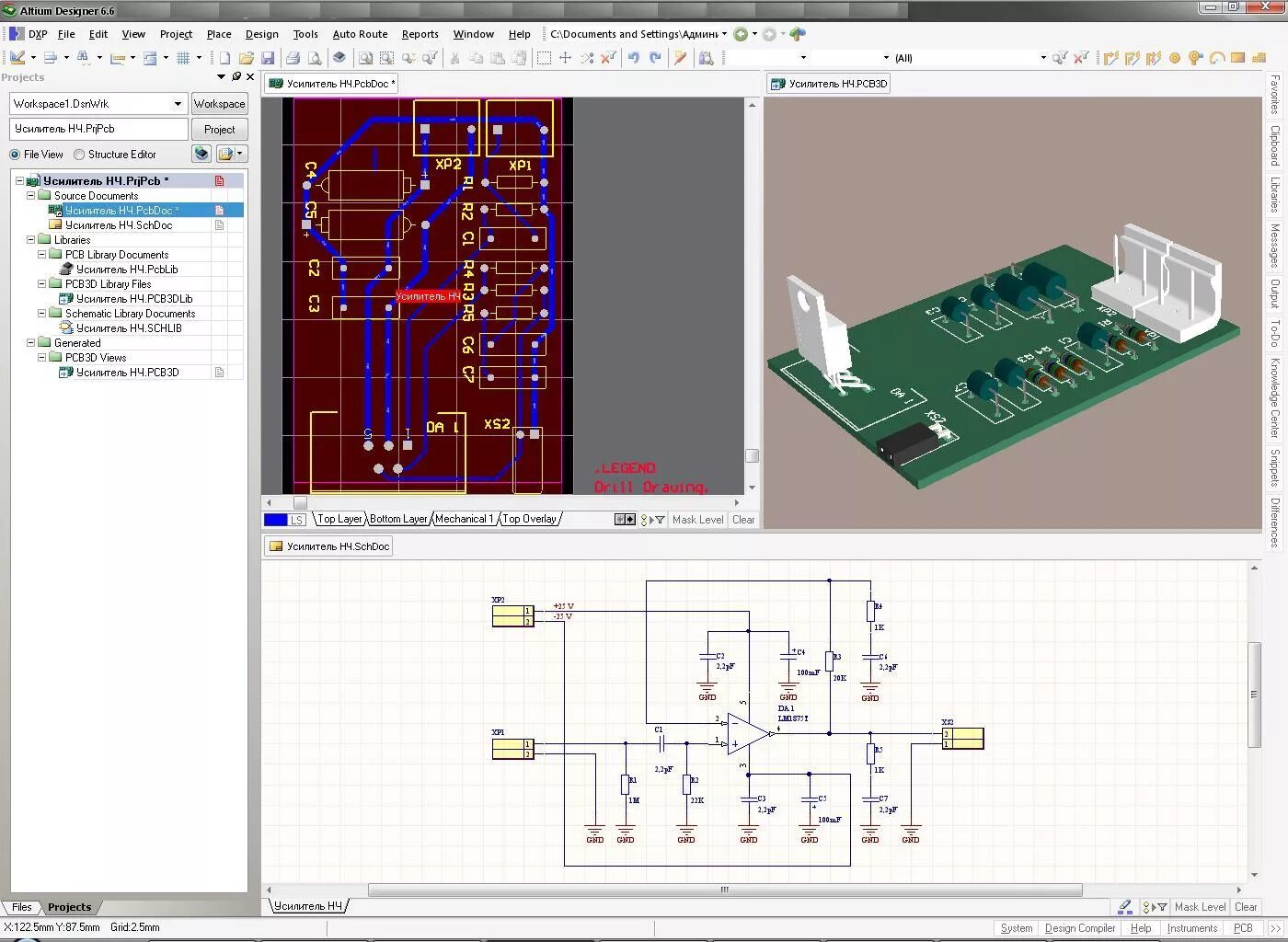Switch to the Bottom Layer tab
This screenshot has width=1288, height=942.
[398, 519]
